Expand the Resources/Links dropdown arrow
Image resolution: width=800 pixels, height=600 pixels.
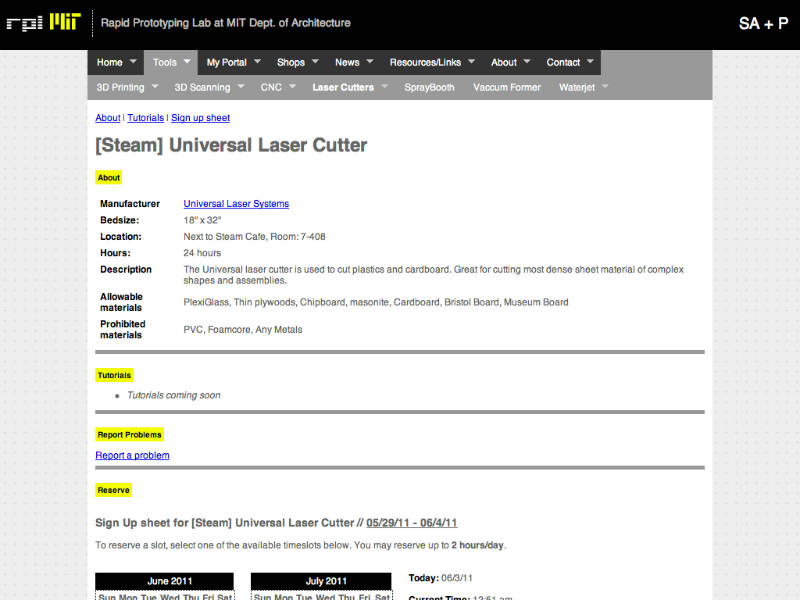tap(471, 62)
